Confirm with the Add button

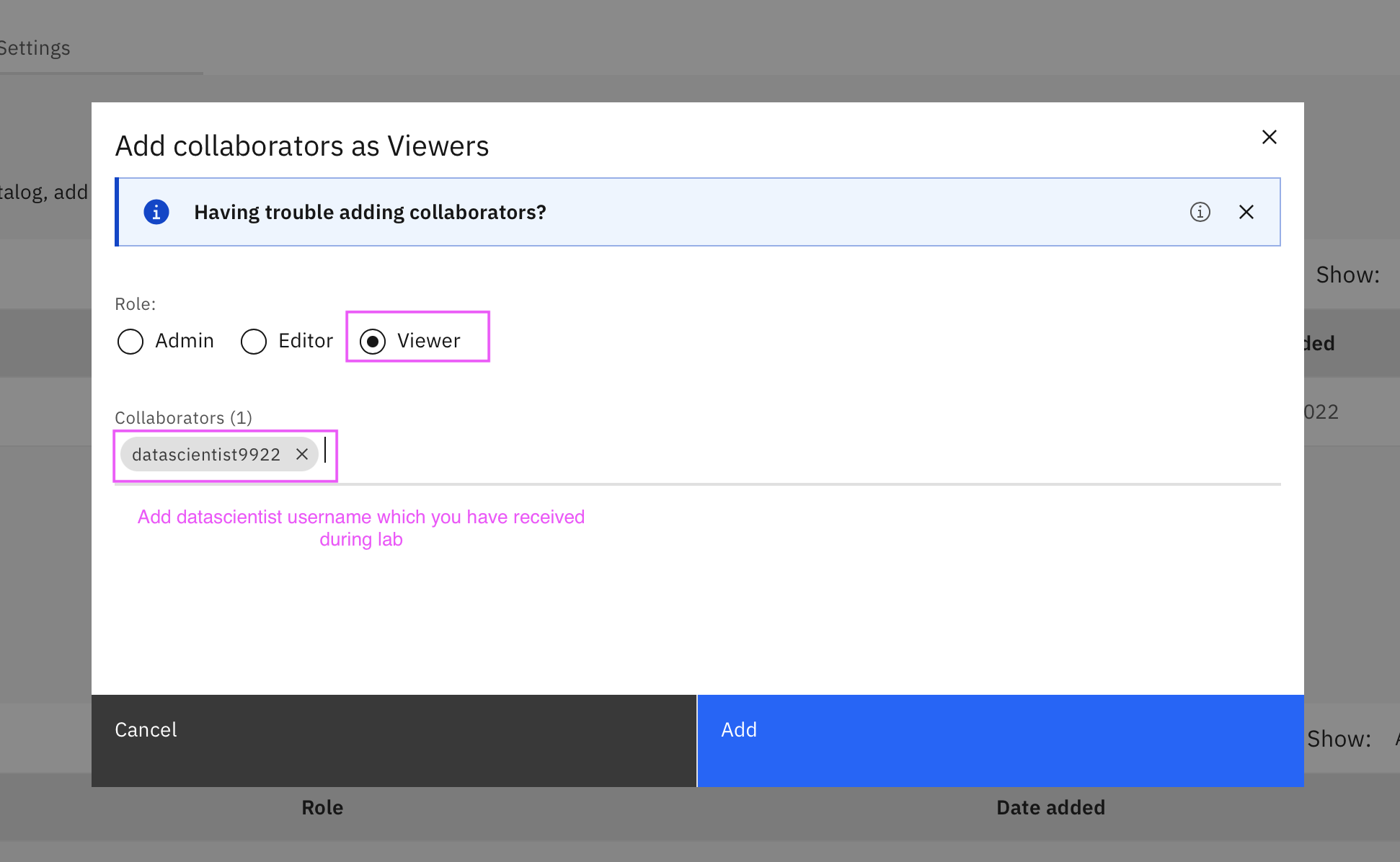click(x=1001, y=740)
